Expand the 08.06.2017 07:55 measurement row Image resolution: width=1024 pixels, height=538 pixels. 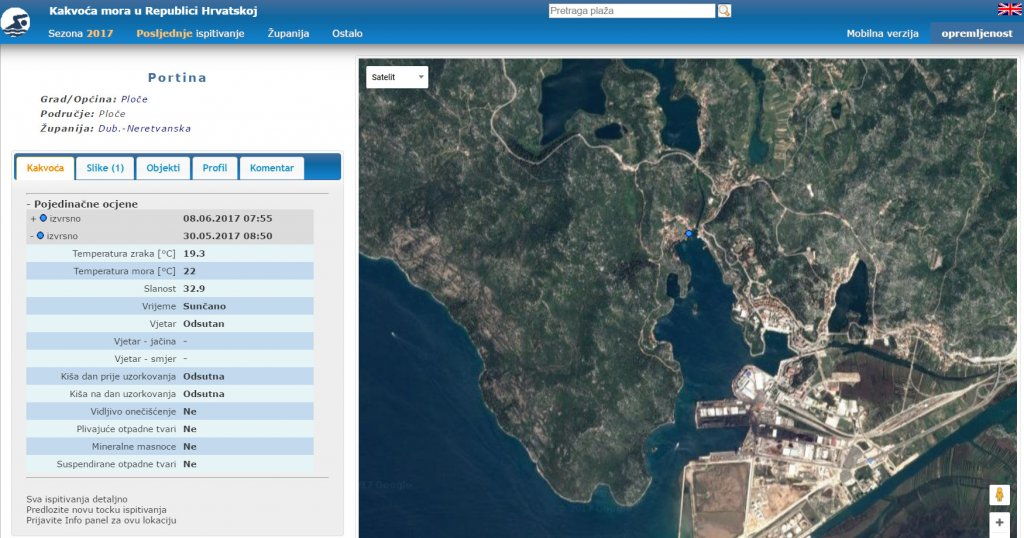[x=33, y=218]
